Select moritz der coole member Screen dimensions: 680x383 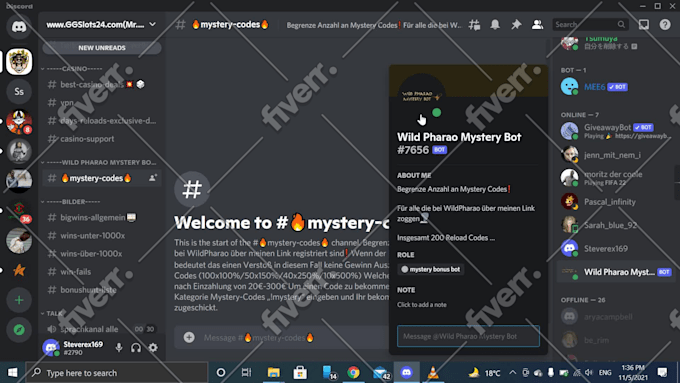pyautogui.click(x=616, y=178)
